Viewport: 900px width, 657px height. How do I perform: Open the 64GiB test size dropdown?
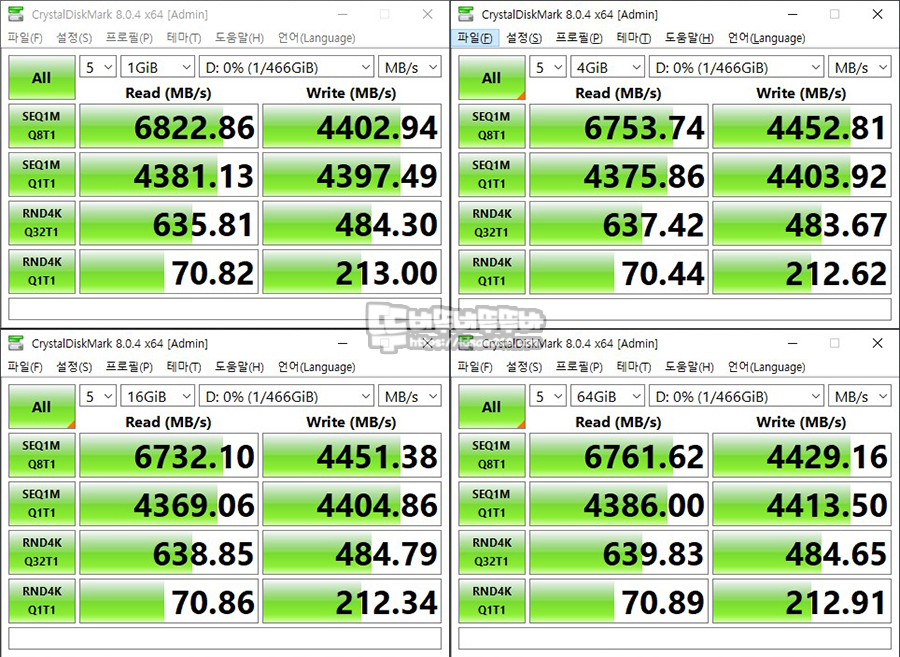click(608, 396)
